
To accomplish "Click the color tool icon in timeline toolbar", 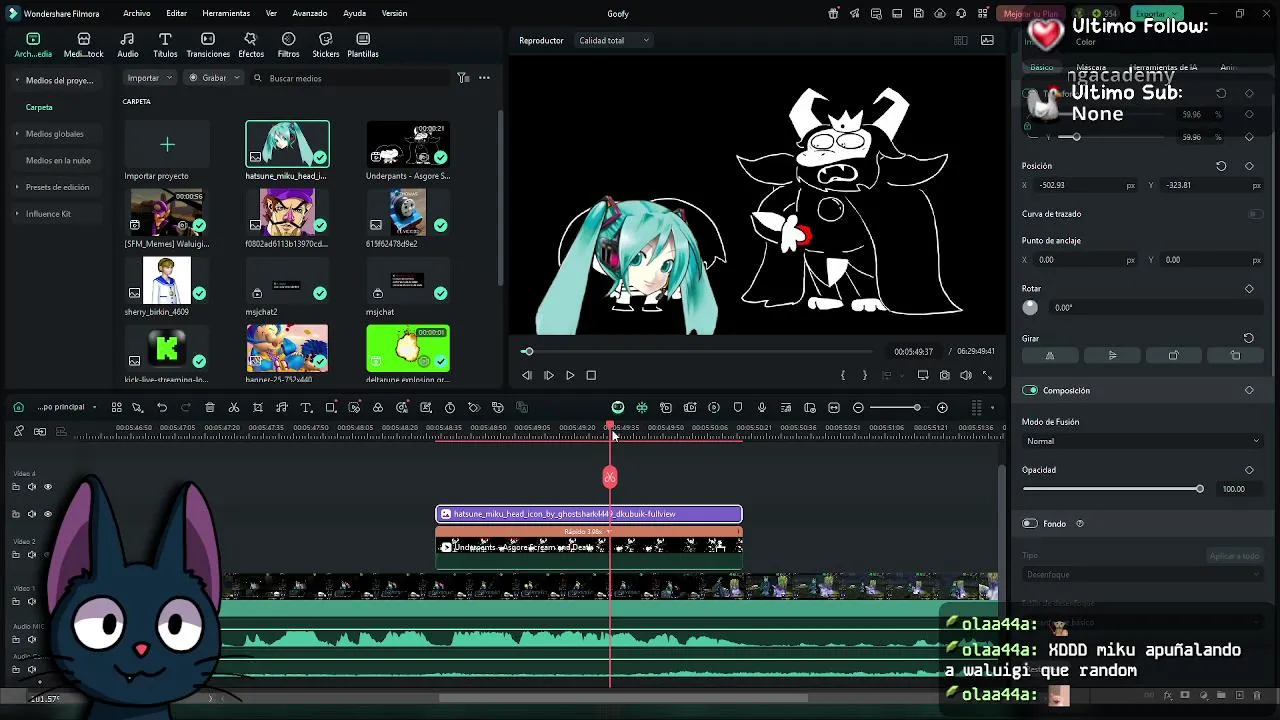I will (378, 407).
